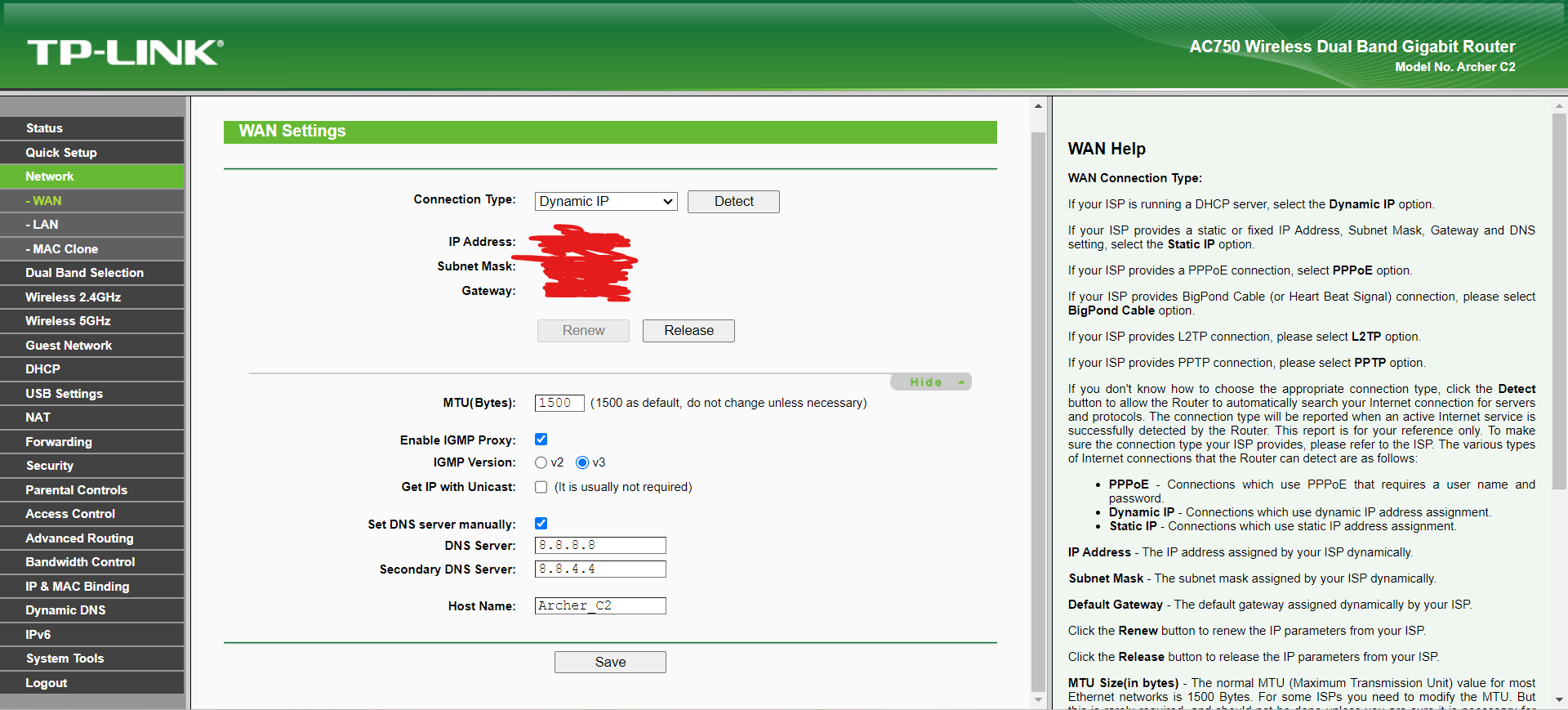Open Parental Controls menu

tap(92, 490)
